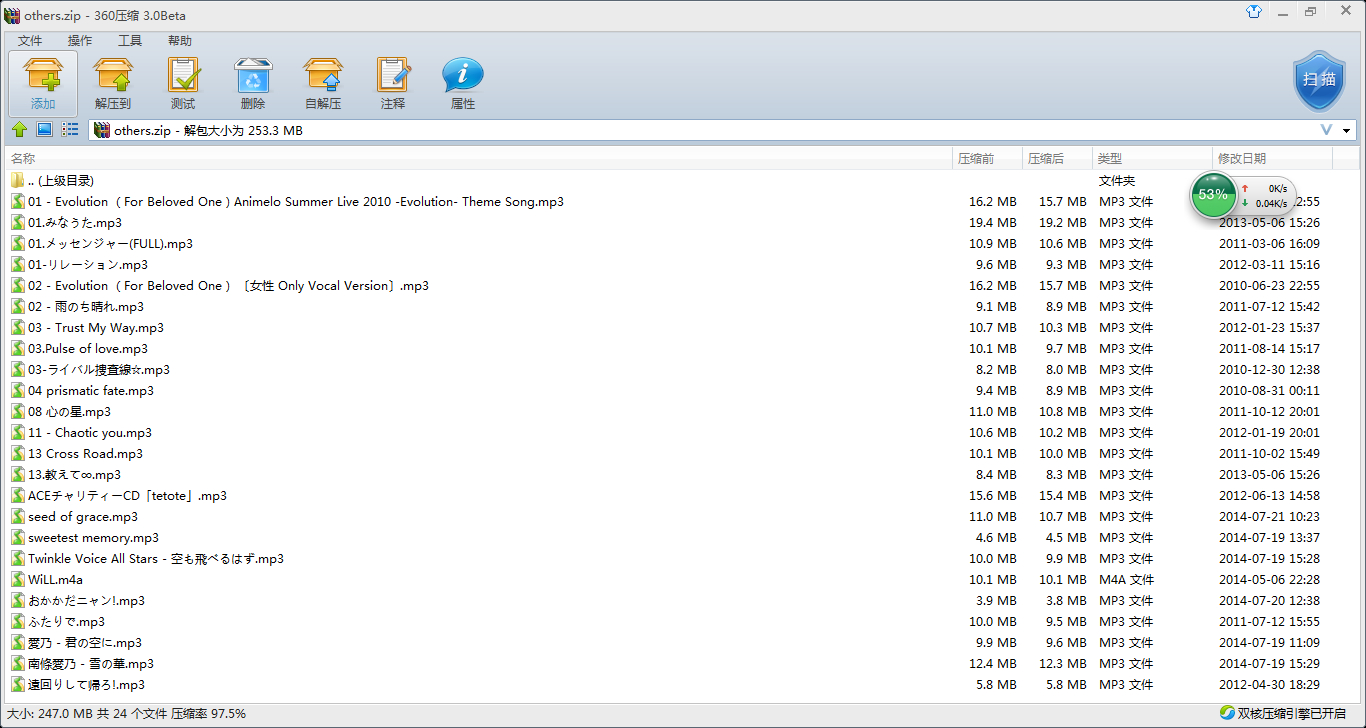The height and width of the screenshot is (728, 1366).
Task: Select 03-ライバル捜査線☆.mp3 file
Action: pos(99,370)
